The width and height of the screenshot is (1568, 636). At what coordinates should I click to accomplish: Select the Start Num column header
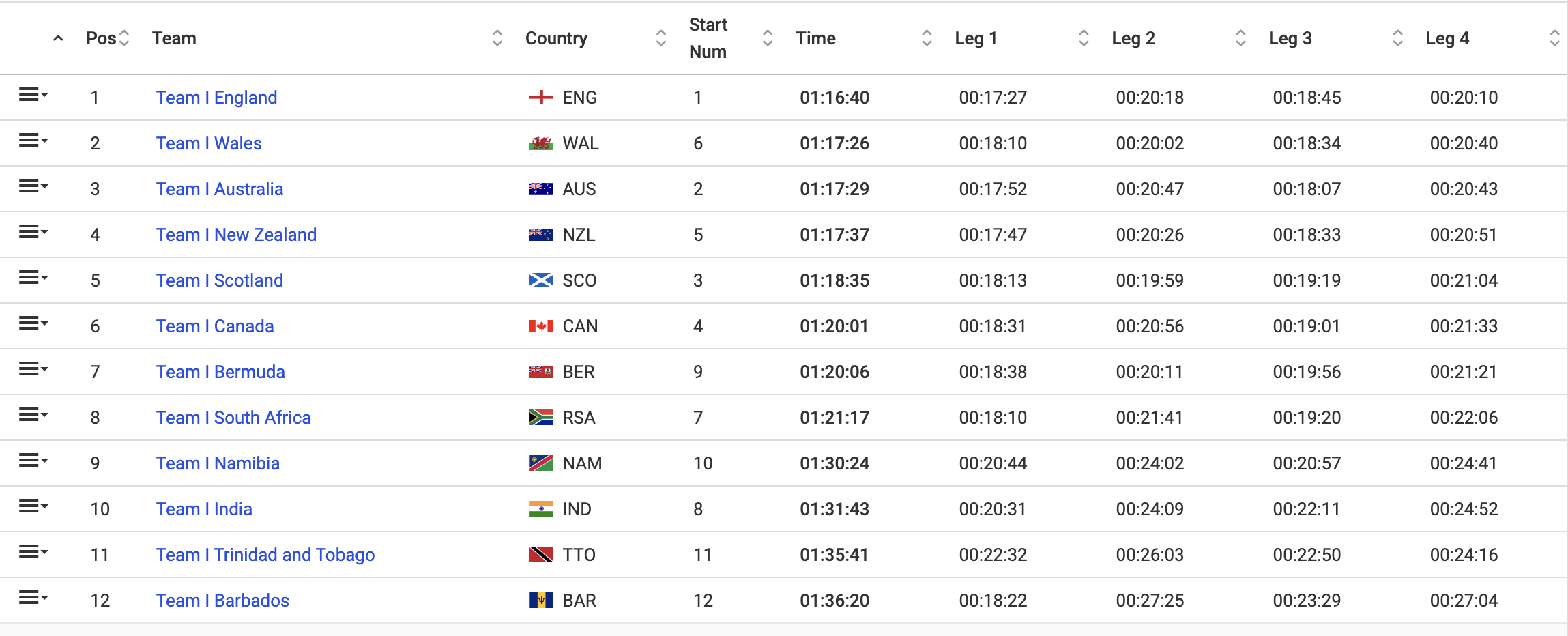coord(708,38)
